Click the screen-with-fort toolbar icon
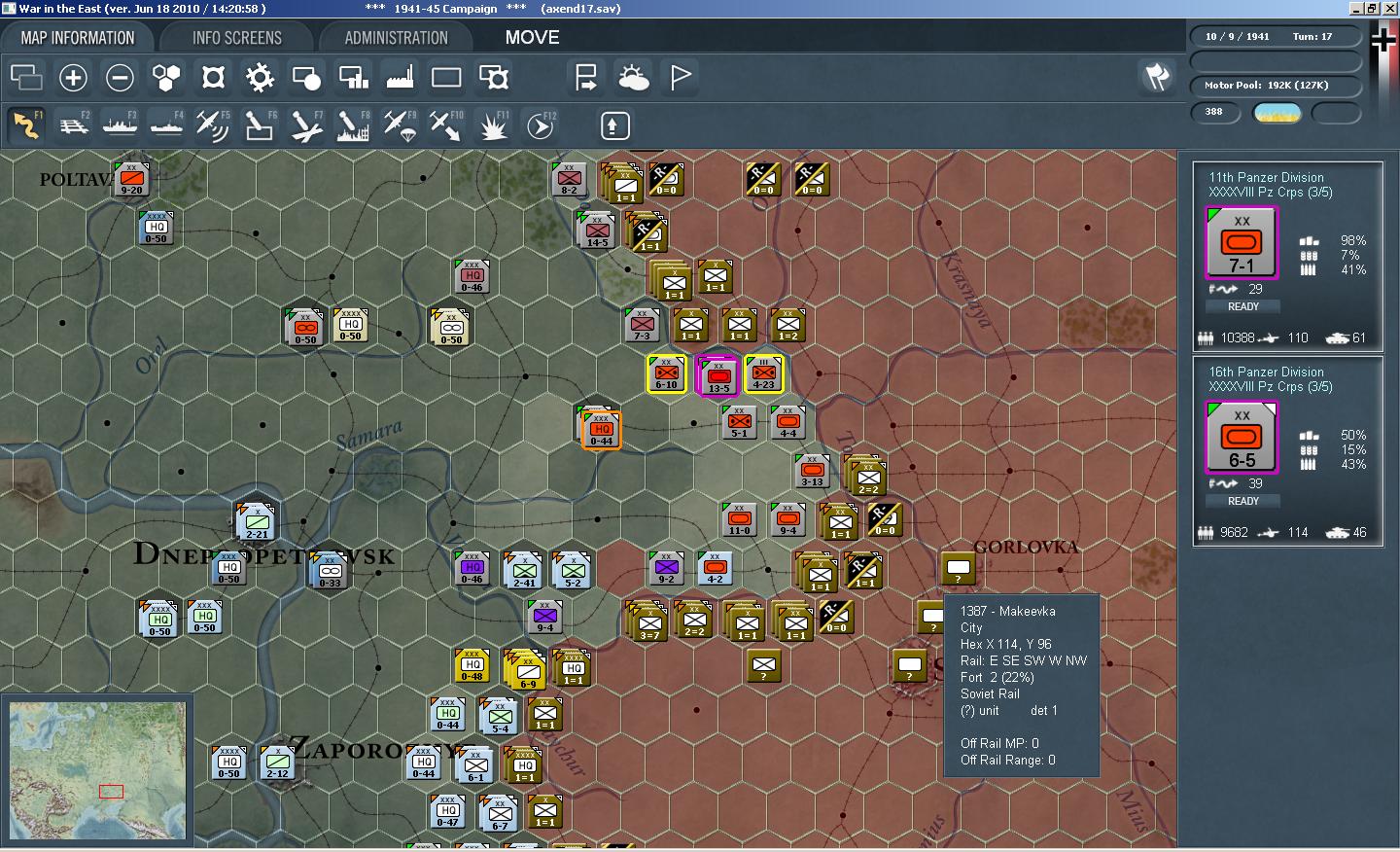This screenshot has width=1400, height=852. tap(494, 77)
